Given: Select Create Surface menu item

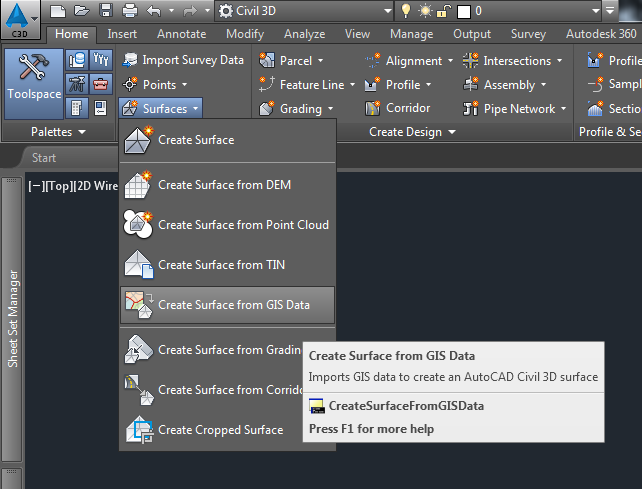Looking at the screenshot, I should point(228,140).
